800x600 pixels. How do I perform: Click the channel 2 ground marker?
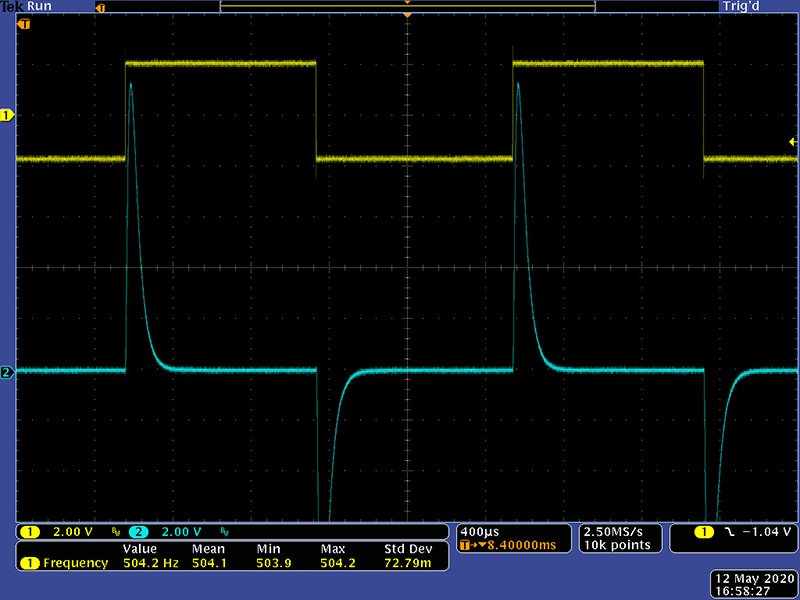[8, 373]
